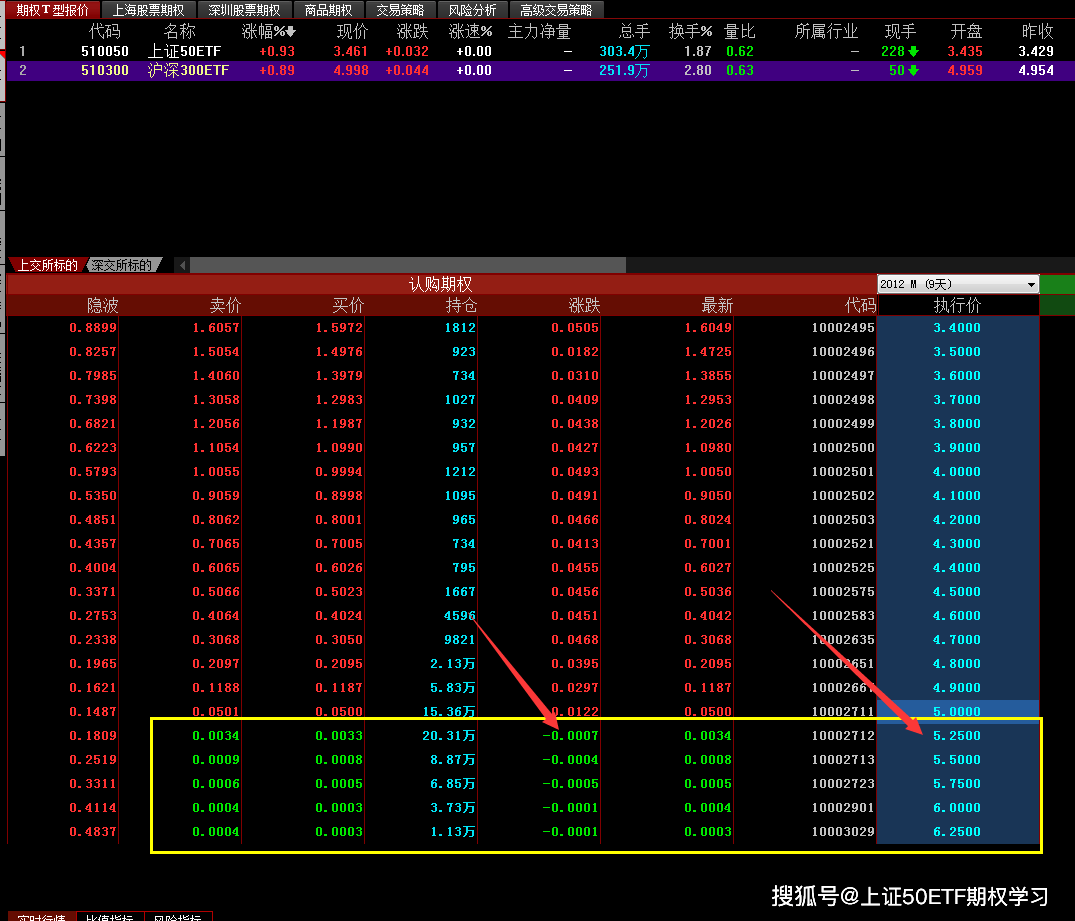
Task: Open the 深圳股票期权 tab
Action: [245, 10]
